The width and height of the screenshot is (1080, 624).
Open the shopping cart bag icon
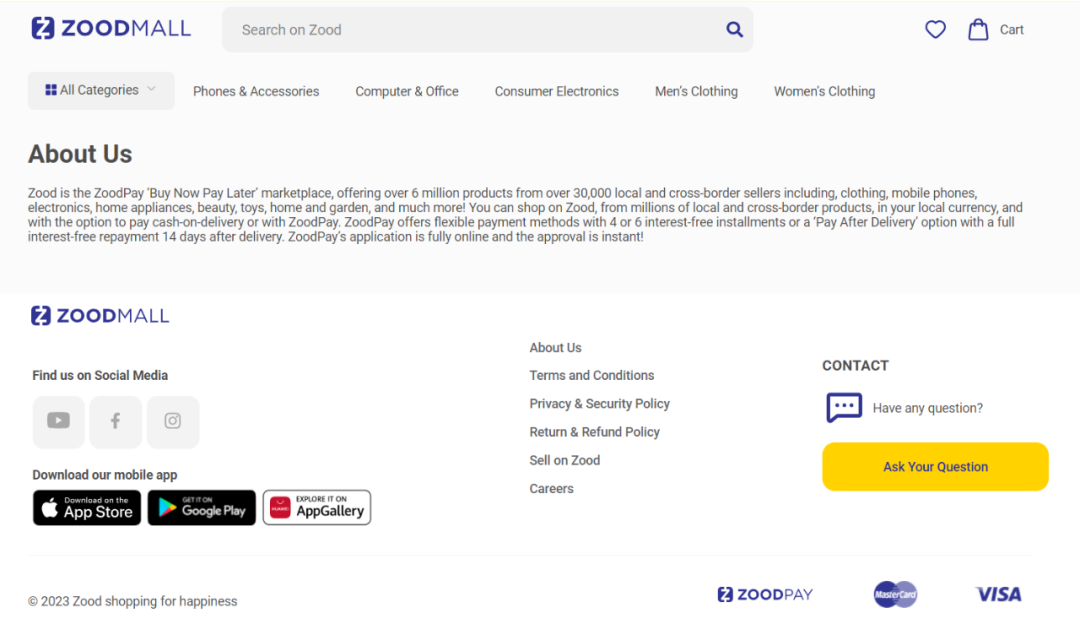(978, 30)
